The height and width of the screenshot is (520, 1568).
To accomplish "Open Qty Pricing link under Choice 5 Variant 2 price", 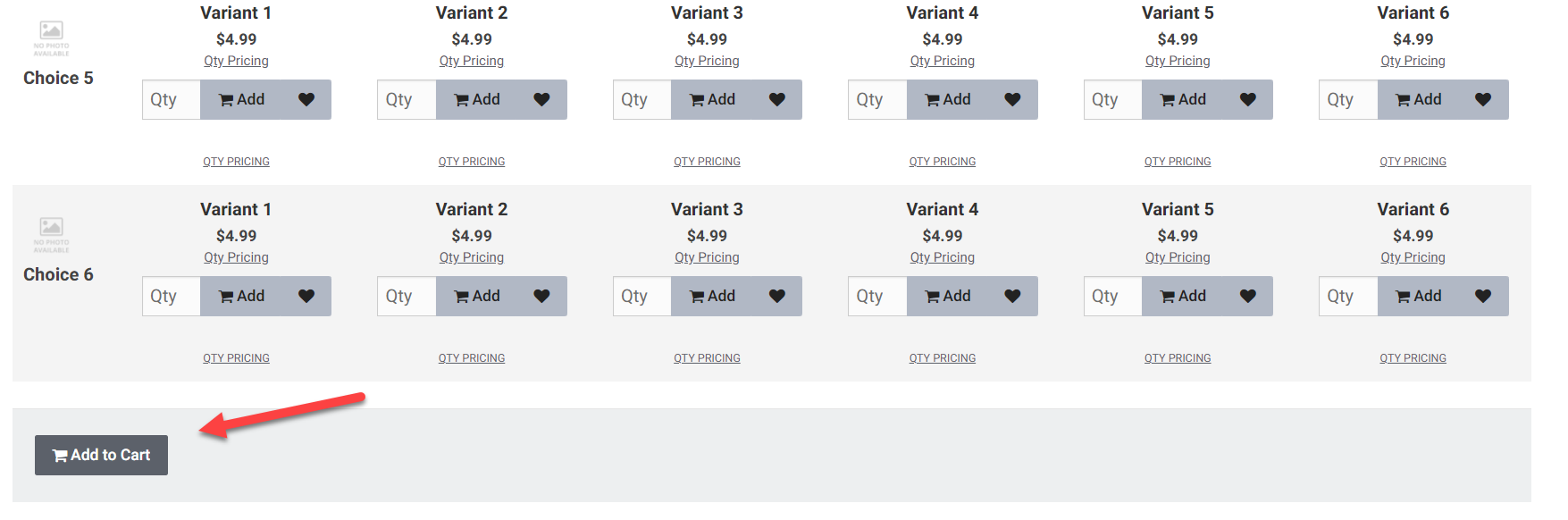I will pos(472,61).
